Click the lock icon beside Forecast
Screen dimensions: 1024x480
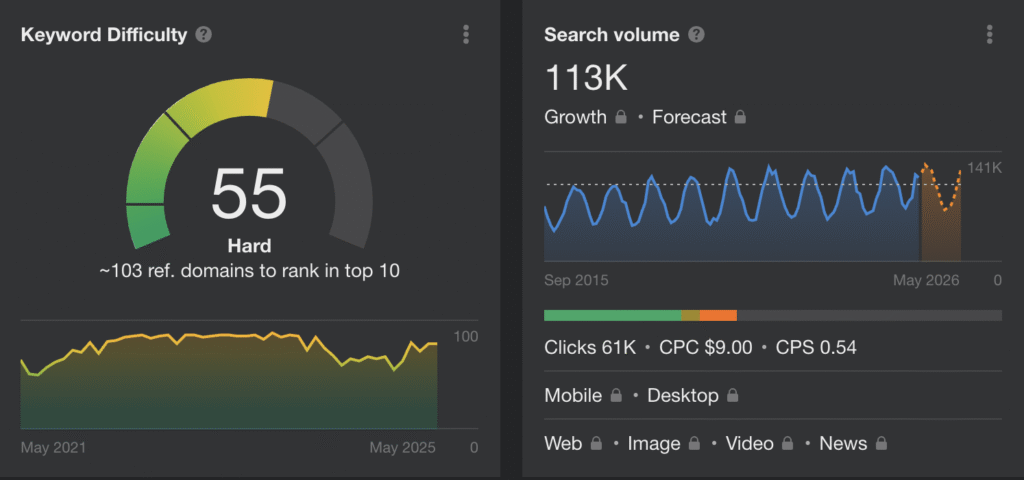740,117
